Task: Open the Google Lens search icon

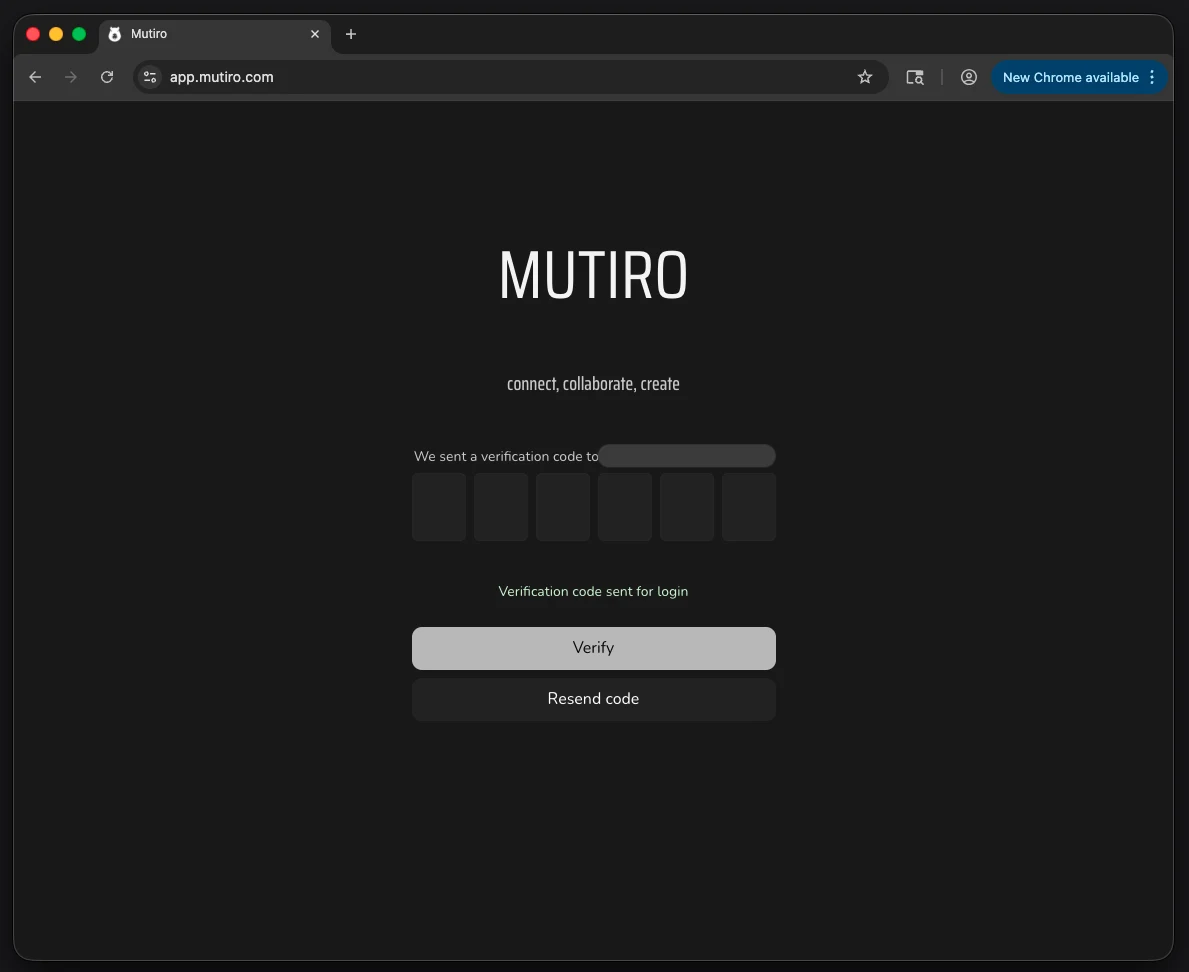Action: click(914, 77)
